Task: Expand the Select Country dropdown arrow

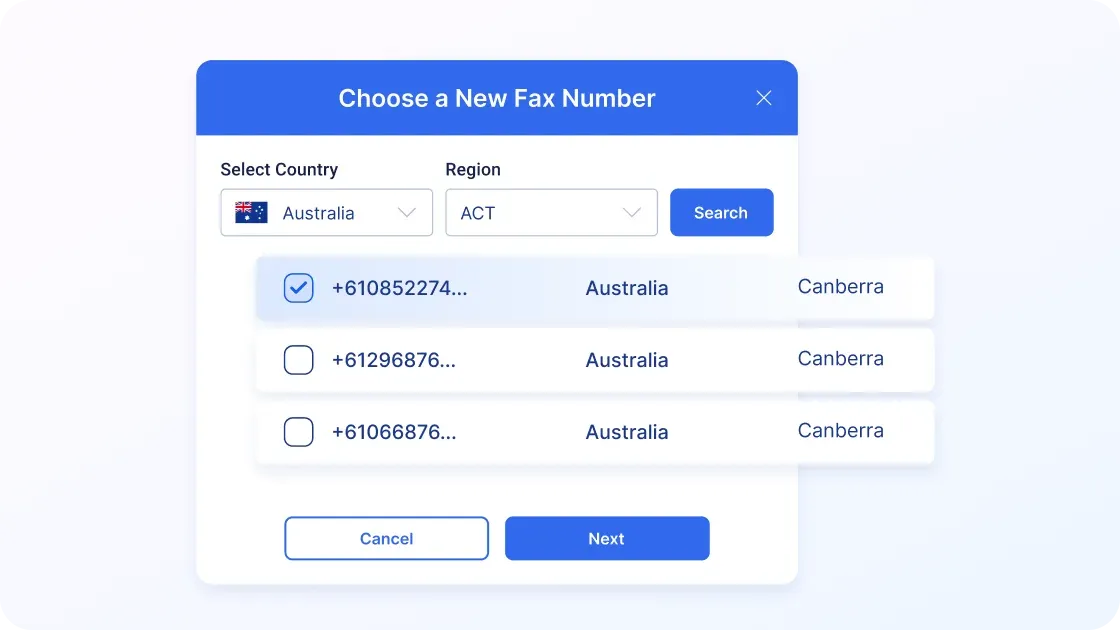Action: 406,212
